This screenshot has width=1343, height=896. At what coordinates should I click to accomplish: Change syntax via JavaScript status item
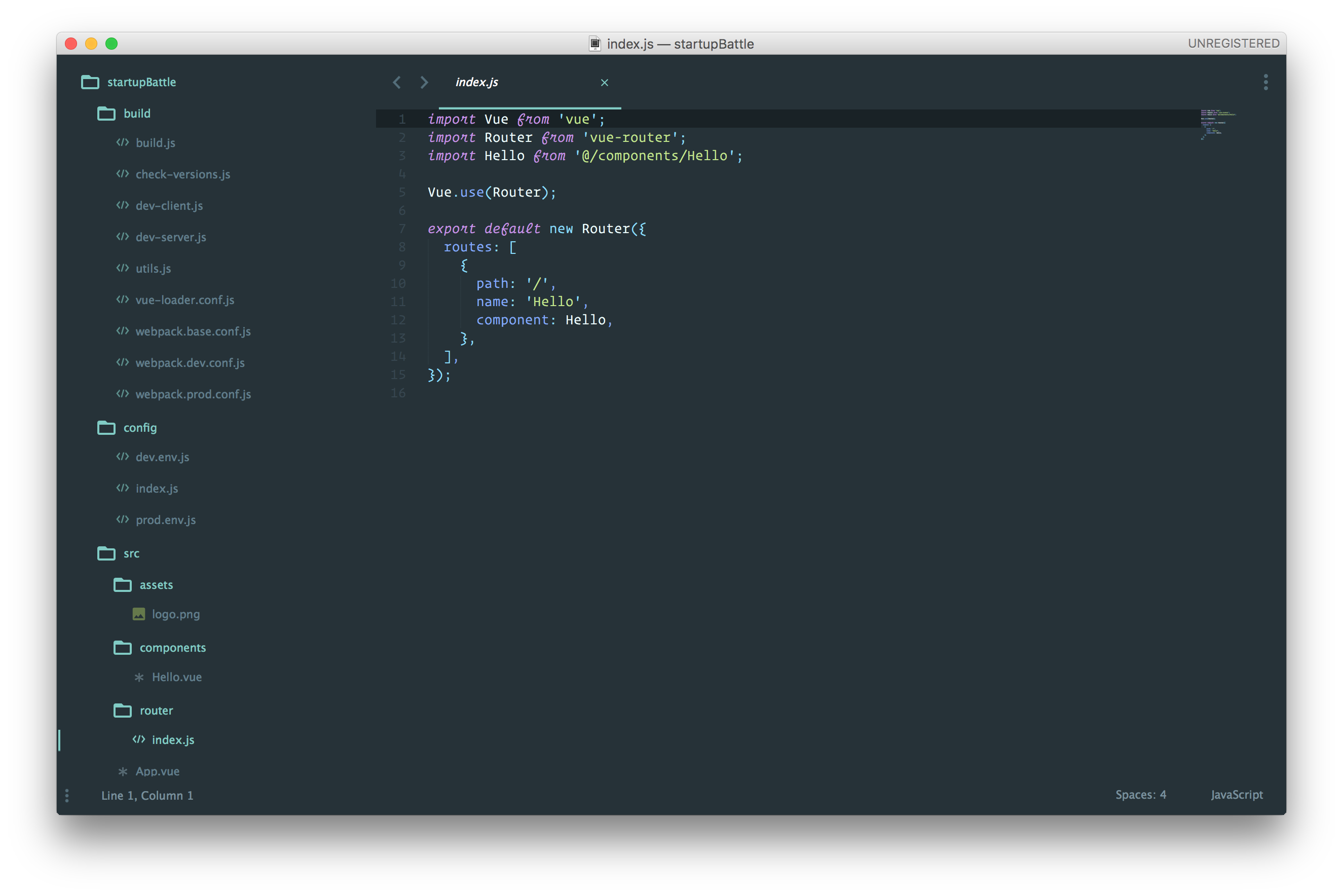pyautogui.click(x=1236, y=795)
